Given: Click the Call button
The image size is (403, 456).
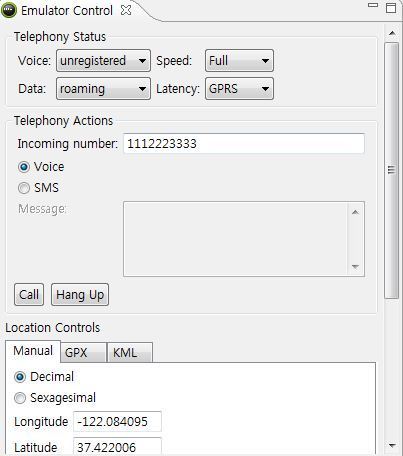Looking at the screenshot, I should tap(29, 295).
